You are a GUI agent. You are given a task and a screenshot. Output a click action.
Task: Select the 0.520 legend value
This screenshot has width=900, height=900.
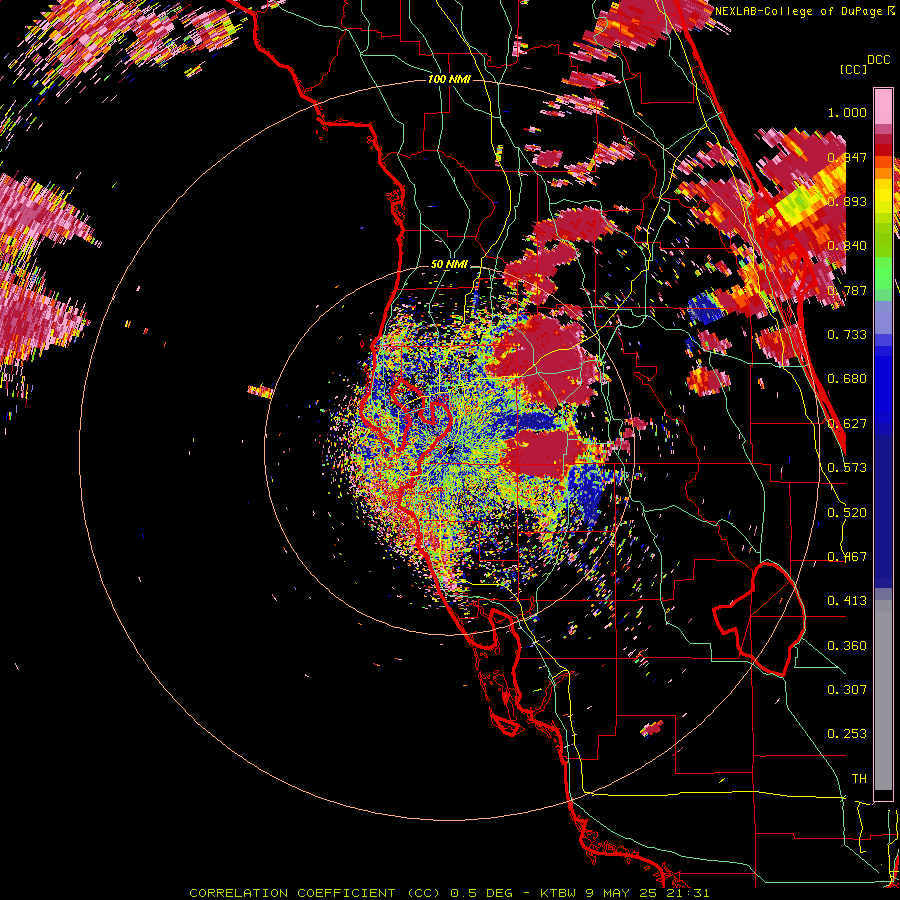tap(847, 513)
